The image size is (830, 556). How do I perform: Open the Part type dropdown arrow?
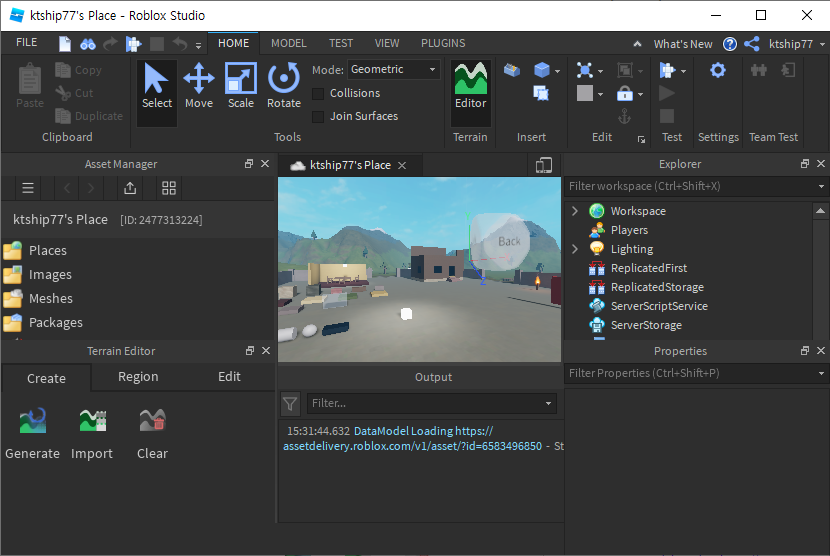(557, 71)
